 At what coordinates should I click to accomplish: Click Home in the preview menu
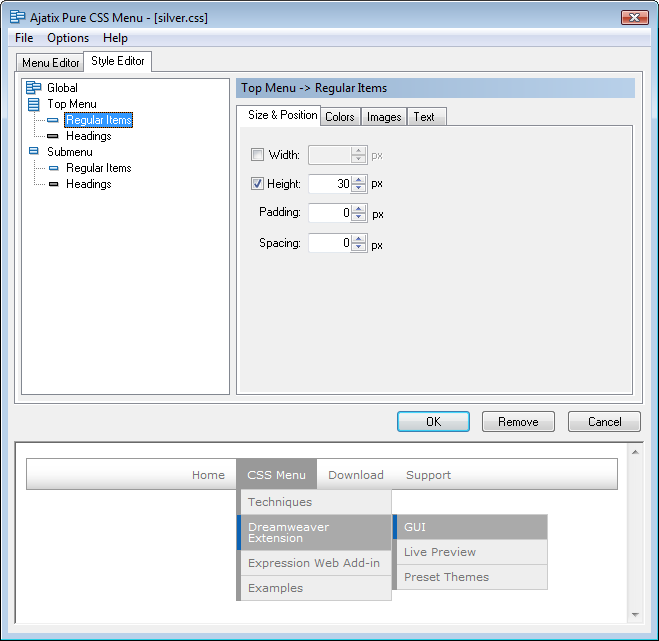208,475
